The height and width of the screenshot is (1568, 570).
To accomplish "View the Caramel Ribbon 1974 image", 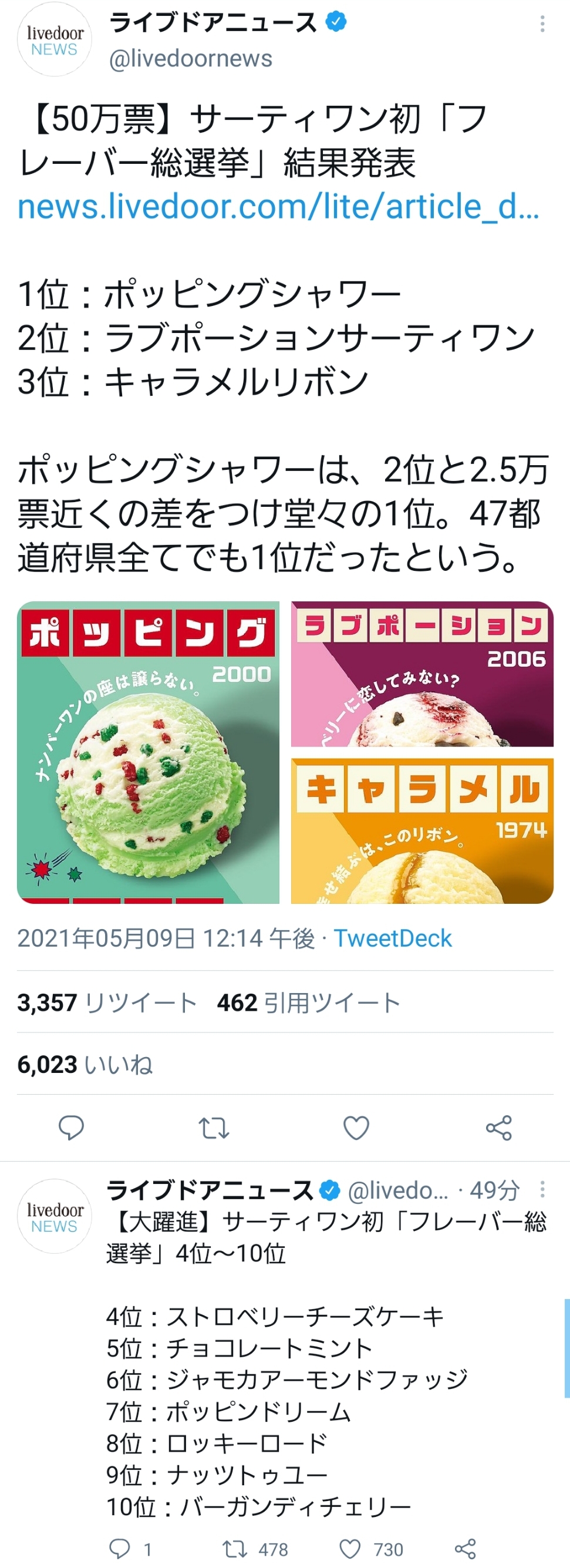I will coord(422,831).
